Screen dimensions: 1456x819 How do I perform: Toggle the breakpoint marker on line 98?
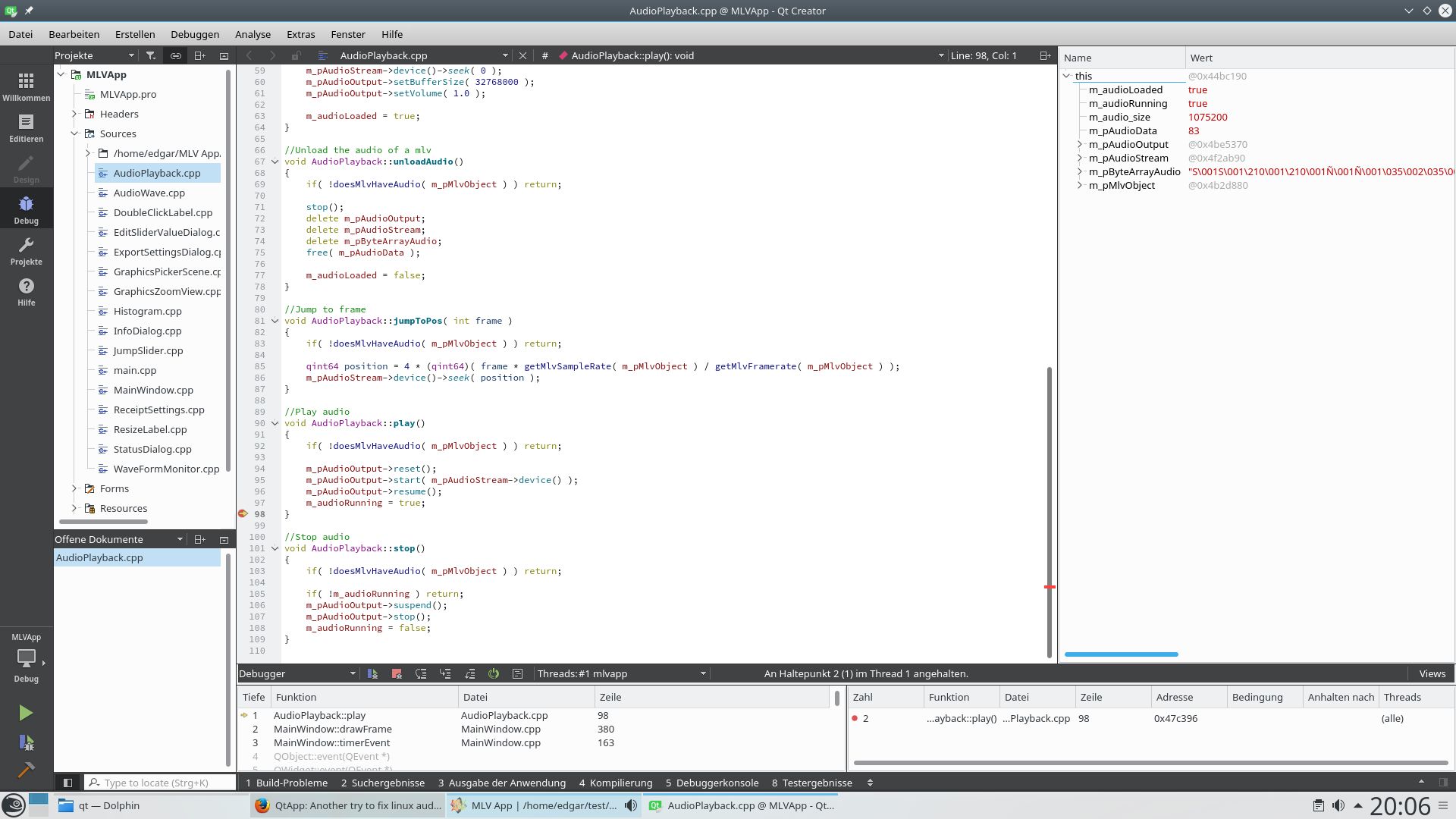pos(243,514)
